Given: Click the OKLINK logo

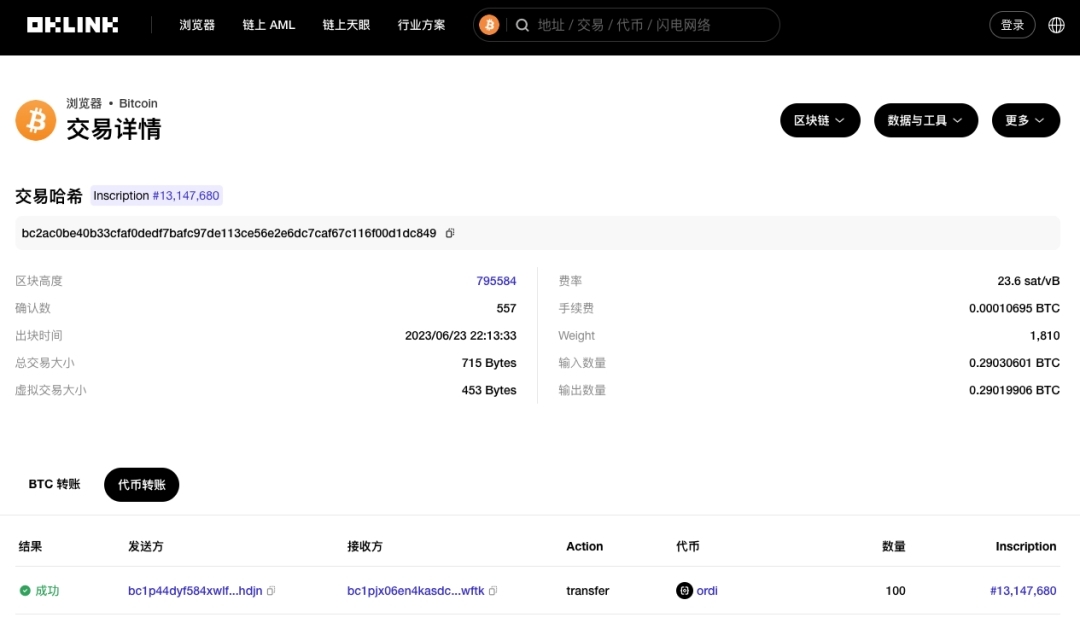Looking at the screenshot, I should (72, 24).
